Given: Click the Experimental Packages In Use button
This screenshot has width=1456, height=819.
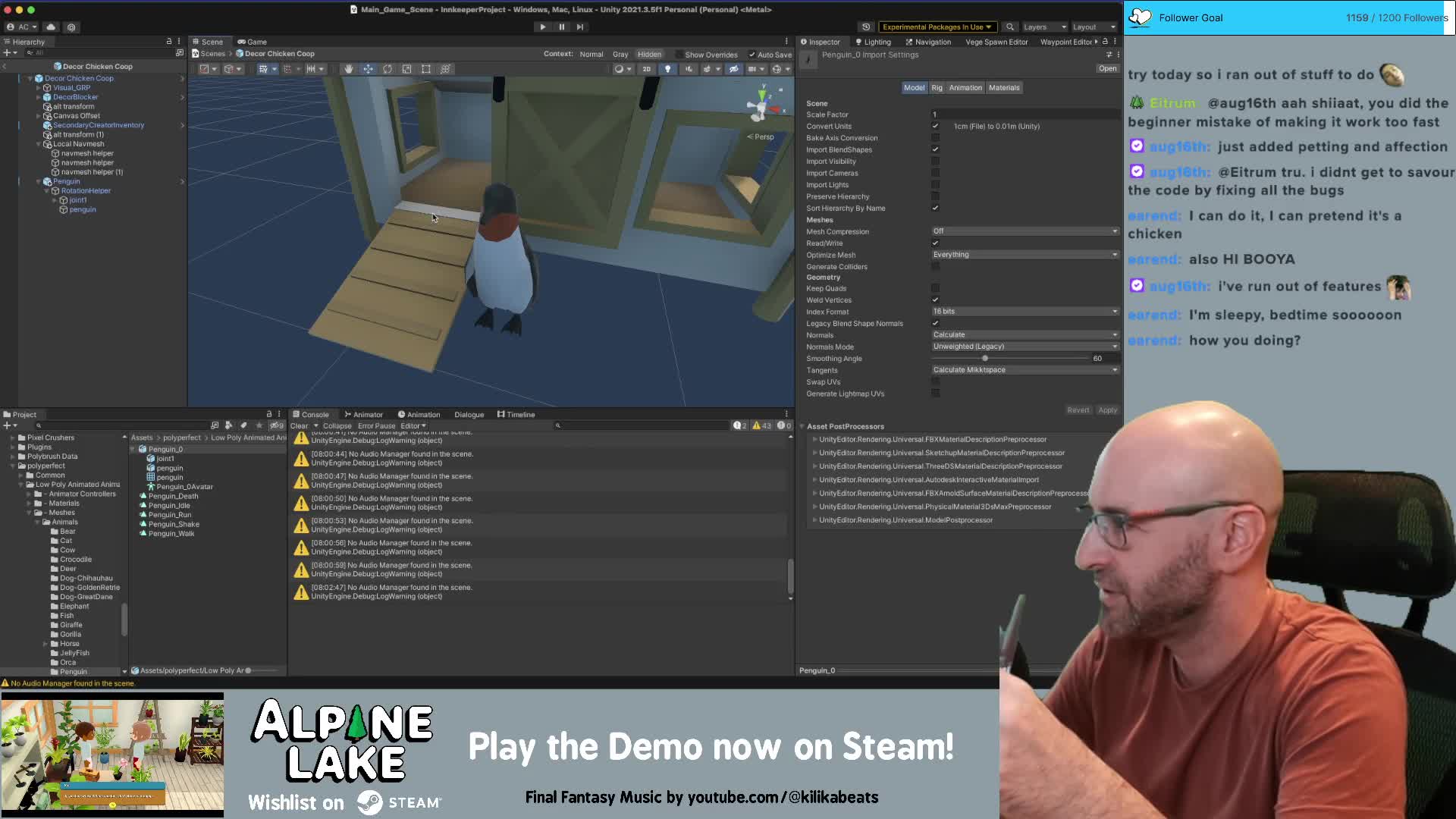Looking at the screenshot, I should pyautogui.click(x=937, y=27).
